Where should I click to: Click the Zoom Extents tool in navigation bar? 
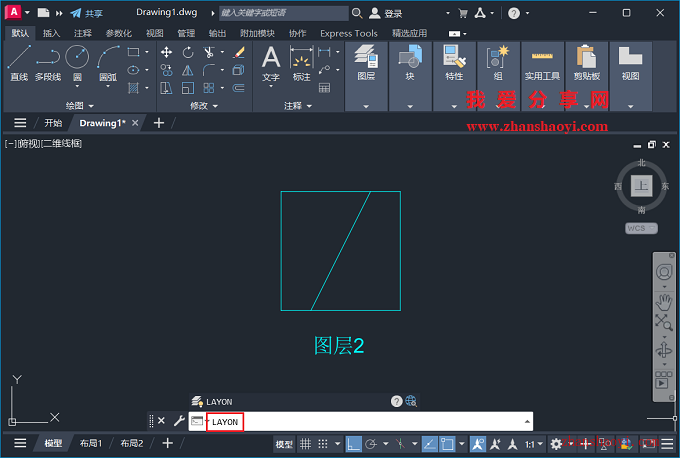664,323
